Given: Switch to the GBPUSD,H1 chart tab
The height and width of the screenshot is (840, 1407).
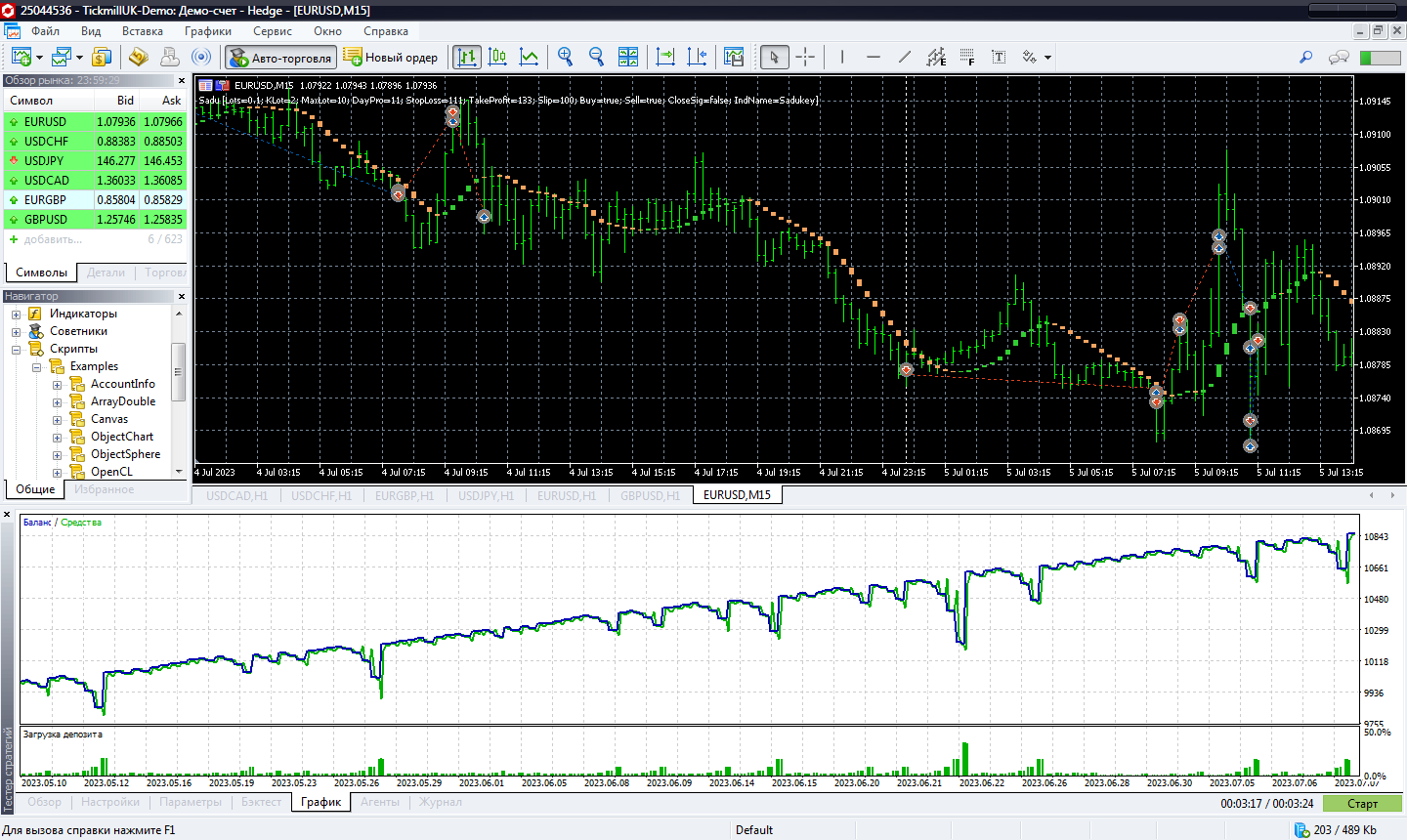Looking at the screenshot, I should [650, 495].
